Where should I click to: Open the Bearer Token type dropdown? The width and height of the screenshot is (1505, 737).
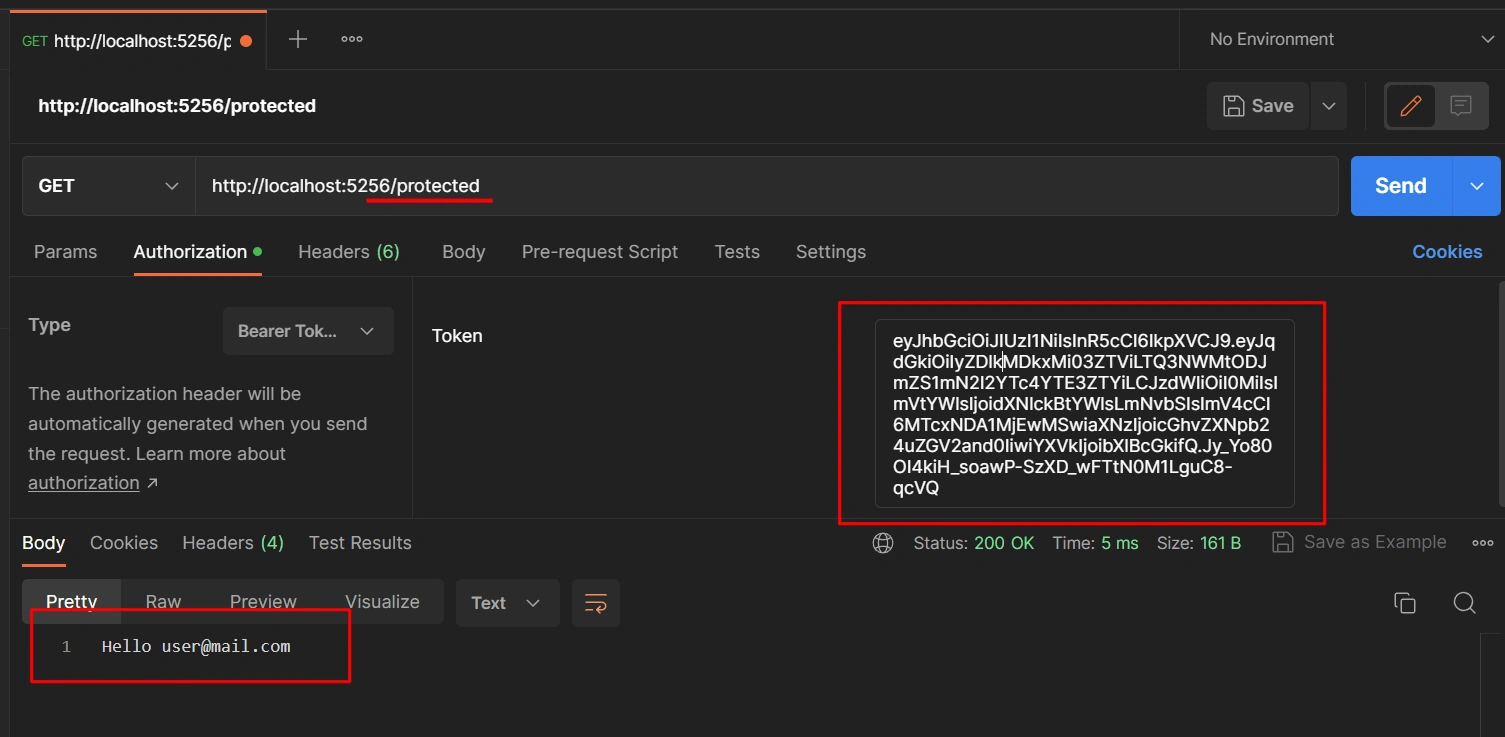pyautogui.click(x=308, y=331)
